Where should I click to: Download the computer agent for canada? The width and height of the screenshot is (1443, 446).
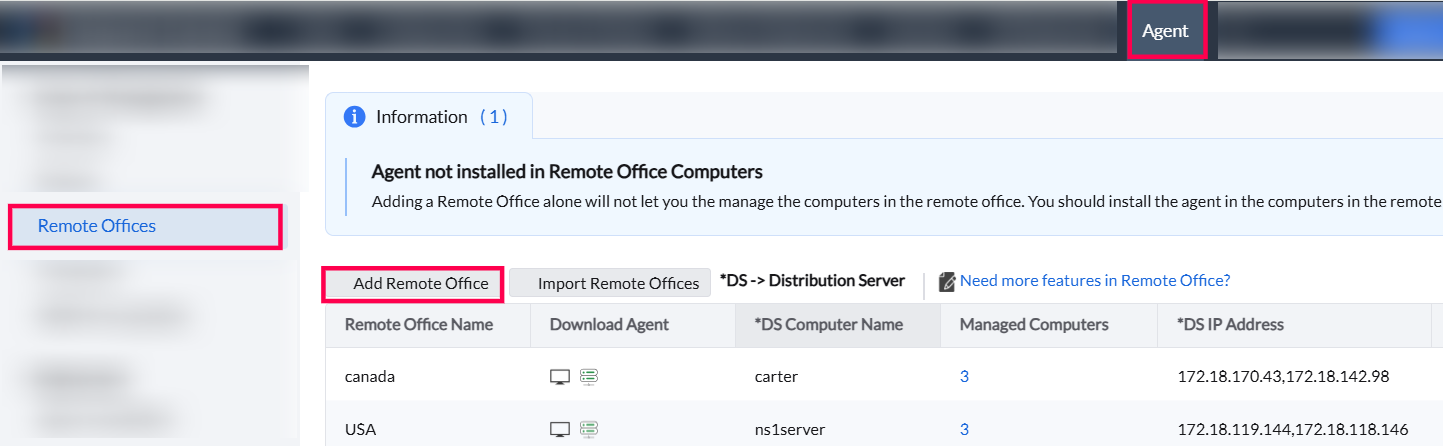560,377
